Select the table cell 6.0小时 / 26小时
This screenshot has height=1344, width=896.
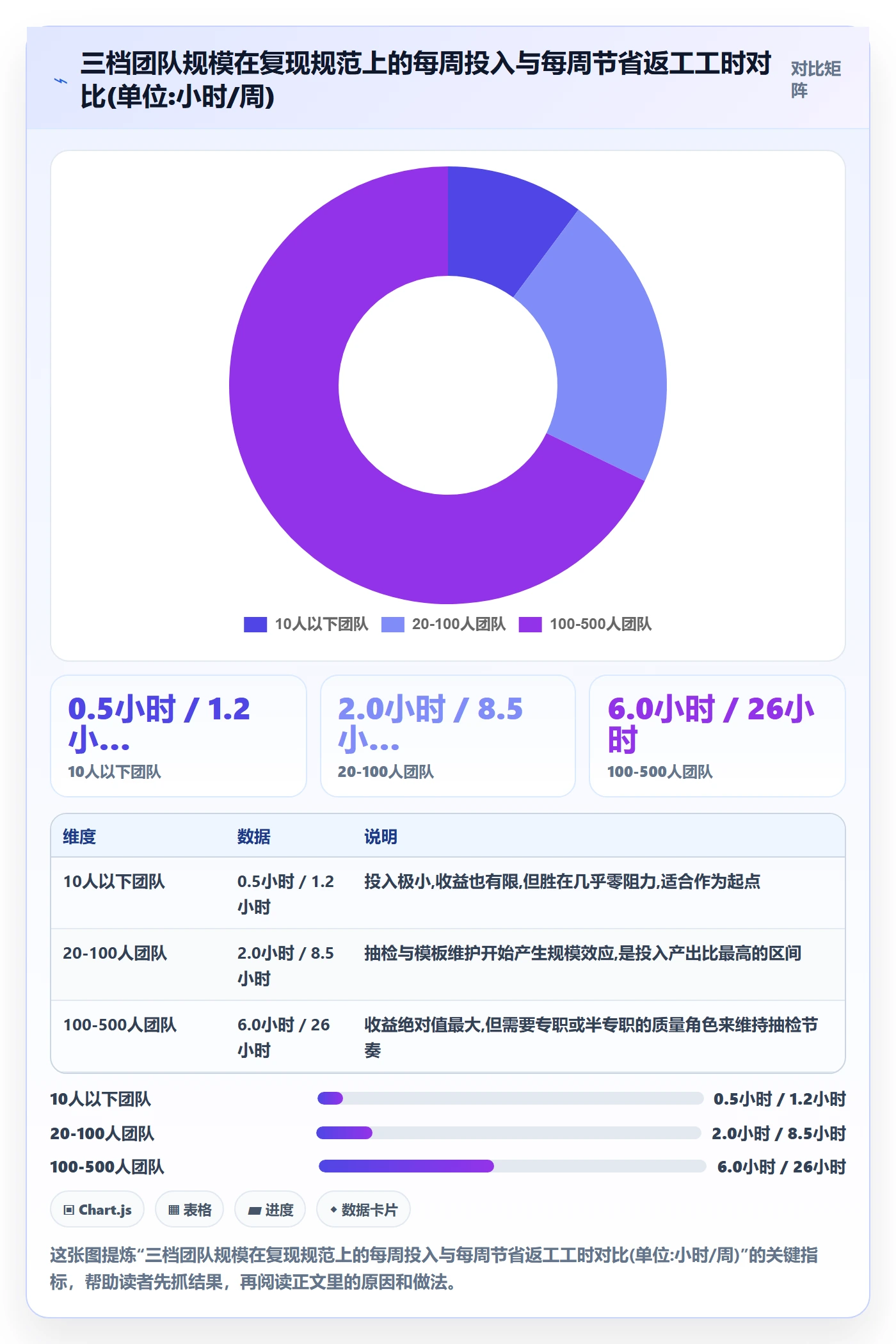point(284,1037)
